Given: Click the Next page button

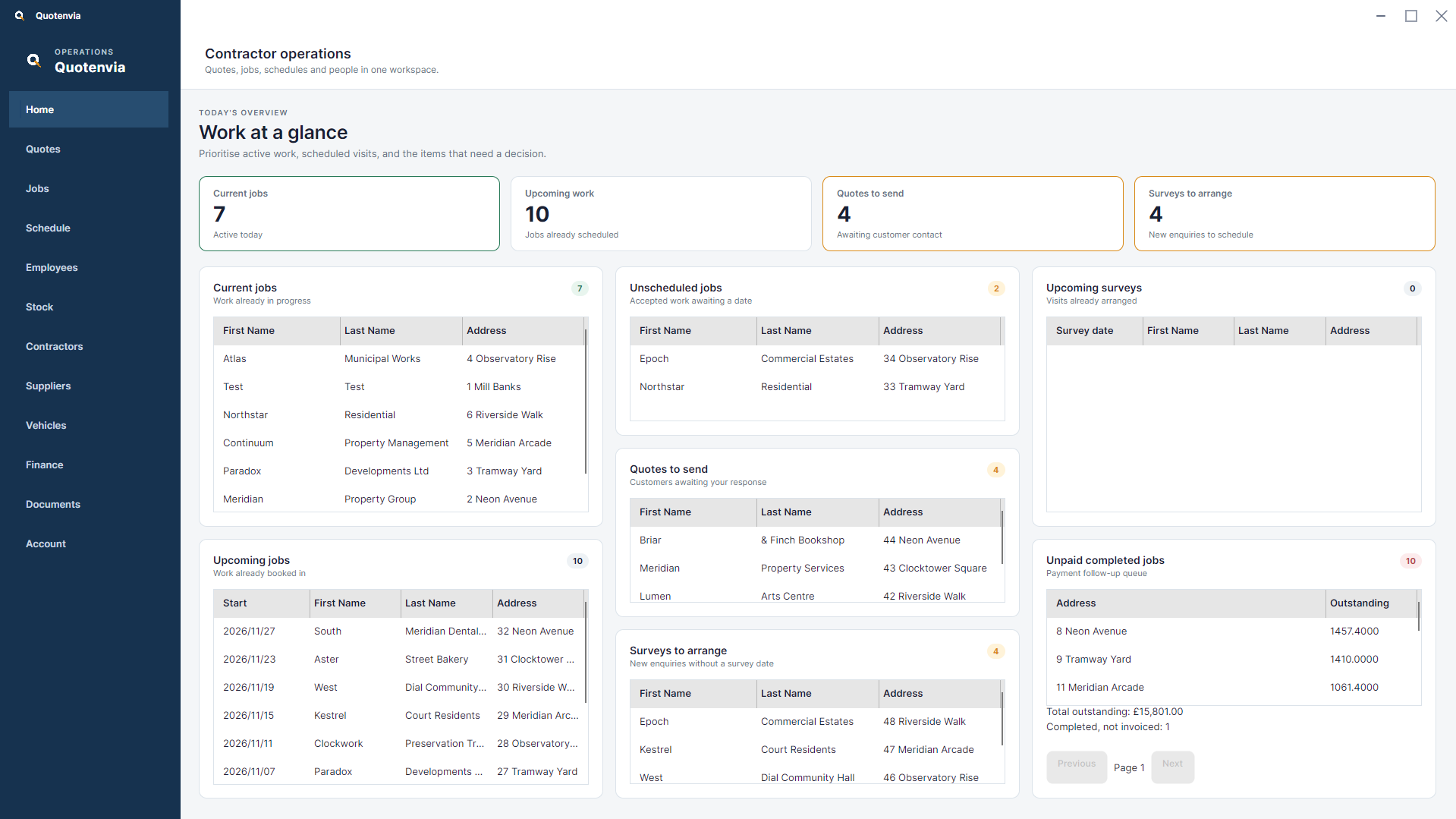Looking at the screenshot, I should click(x=1172, y=767).
